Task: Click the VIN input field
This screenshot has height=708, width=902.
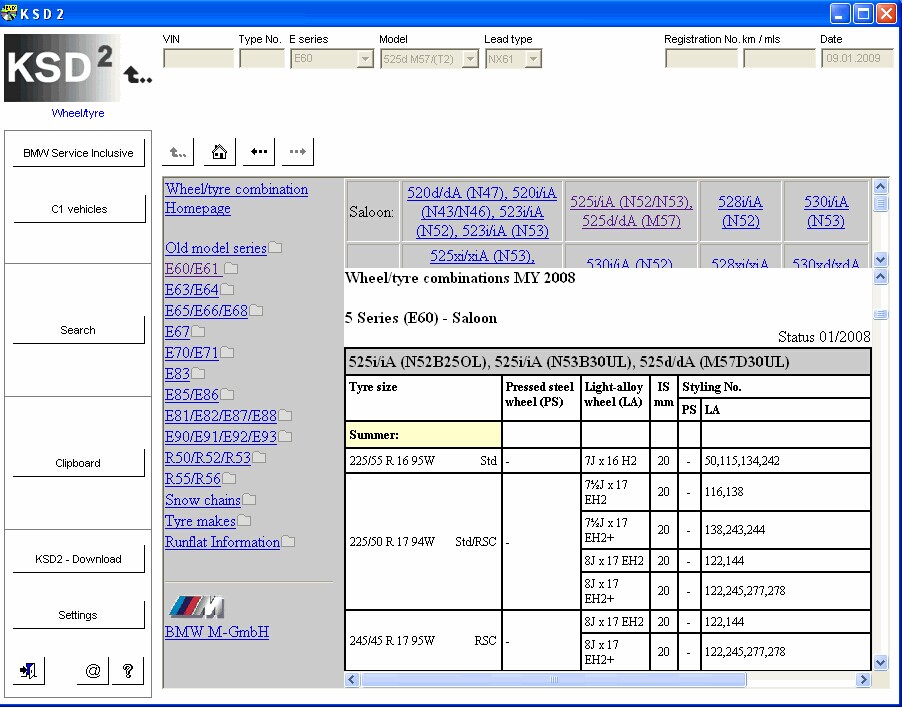Action: pos(198,59)
